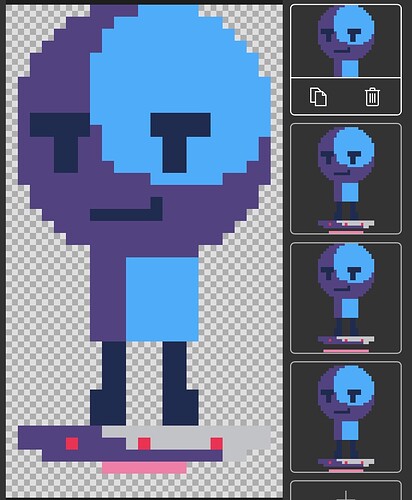Select the first frame thumbnail

pyautogui.click(x=346, y=41)
